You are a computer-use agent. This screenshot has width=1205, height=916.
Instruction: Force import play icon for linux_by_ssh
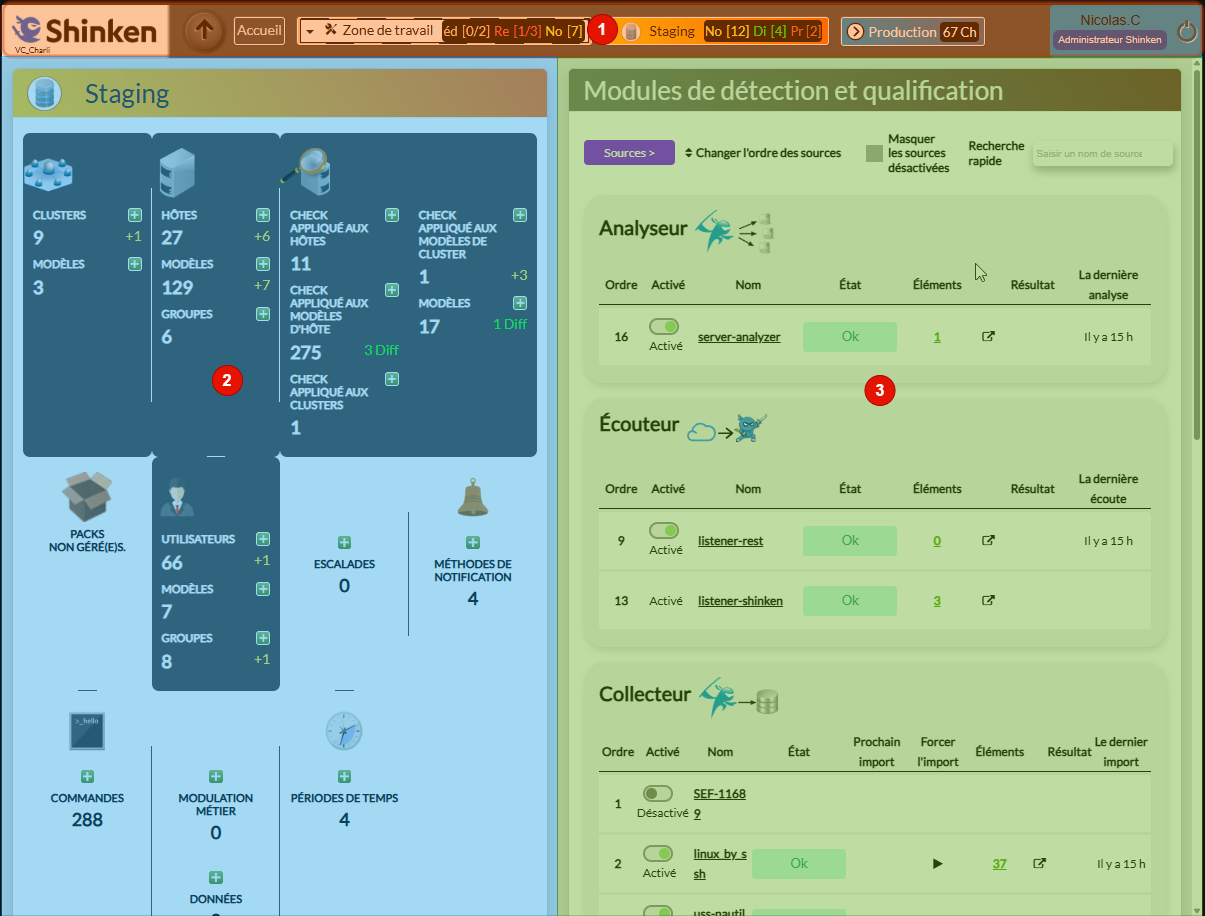(x=937, y=864)
